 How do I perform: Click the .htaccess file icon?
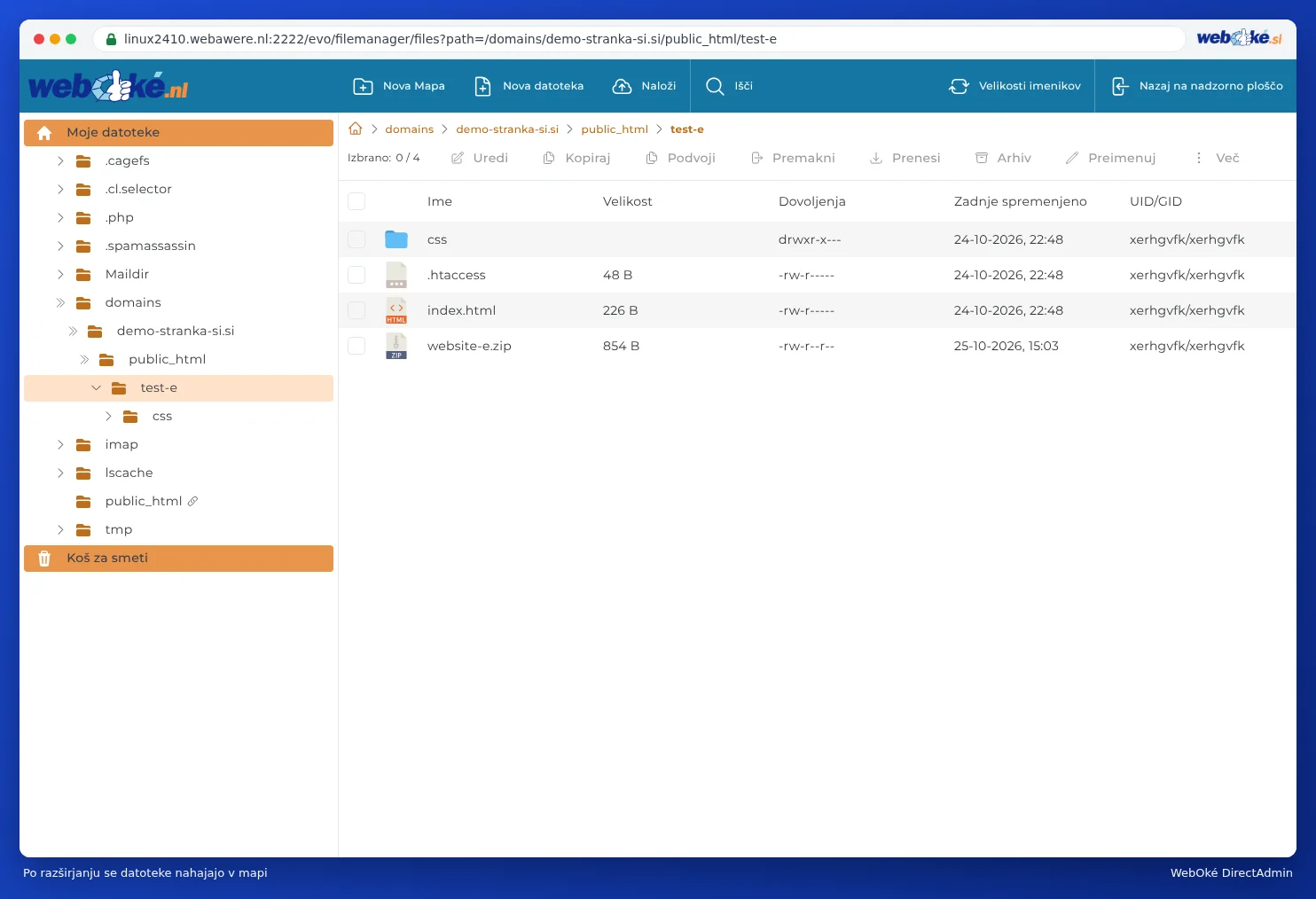(396, 275)
